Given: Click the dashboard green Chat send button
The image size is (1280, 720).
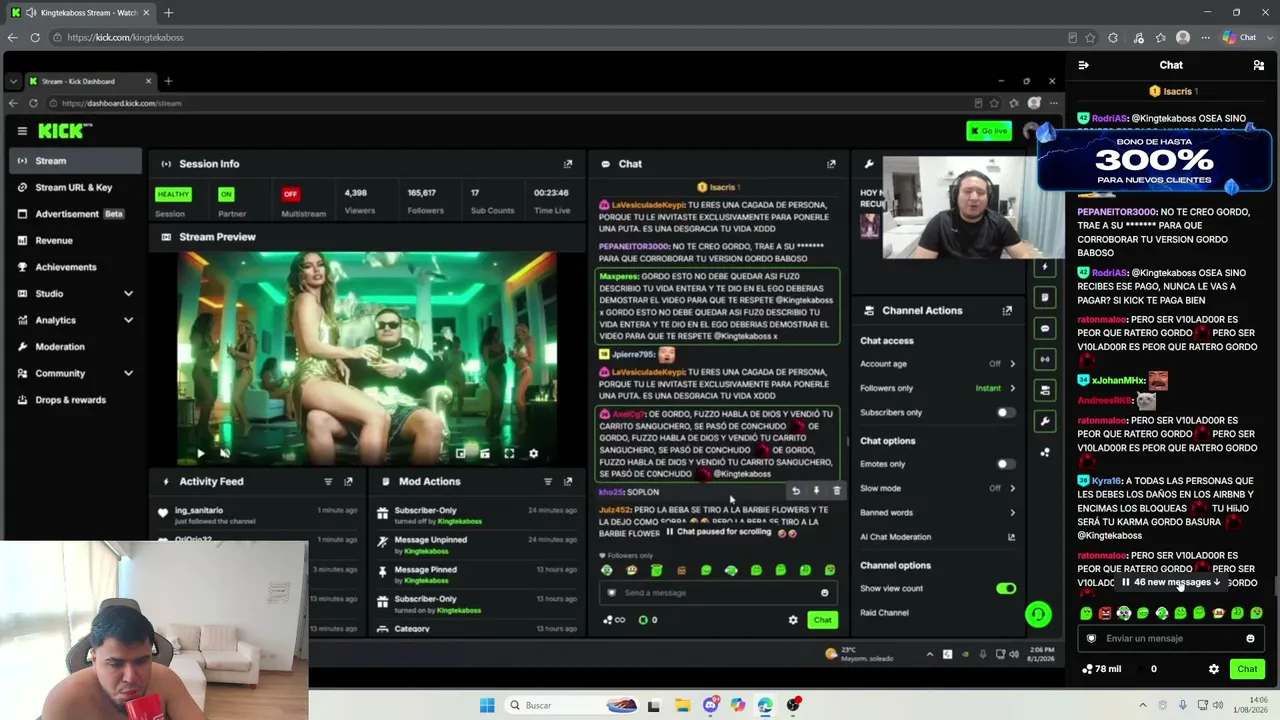Looking at the screenshot, I should coord(822,620).
